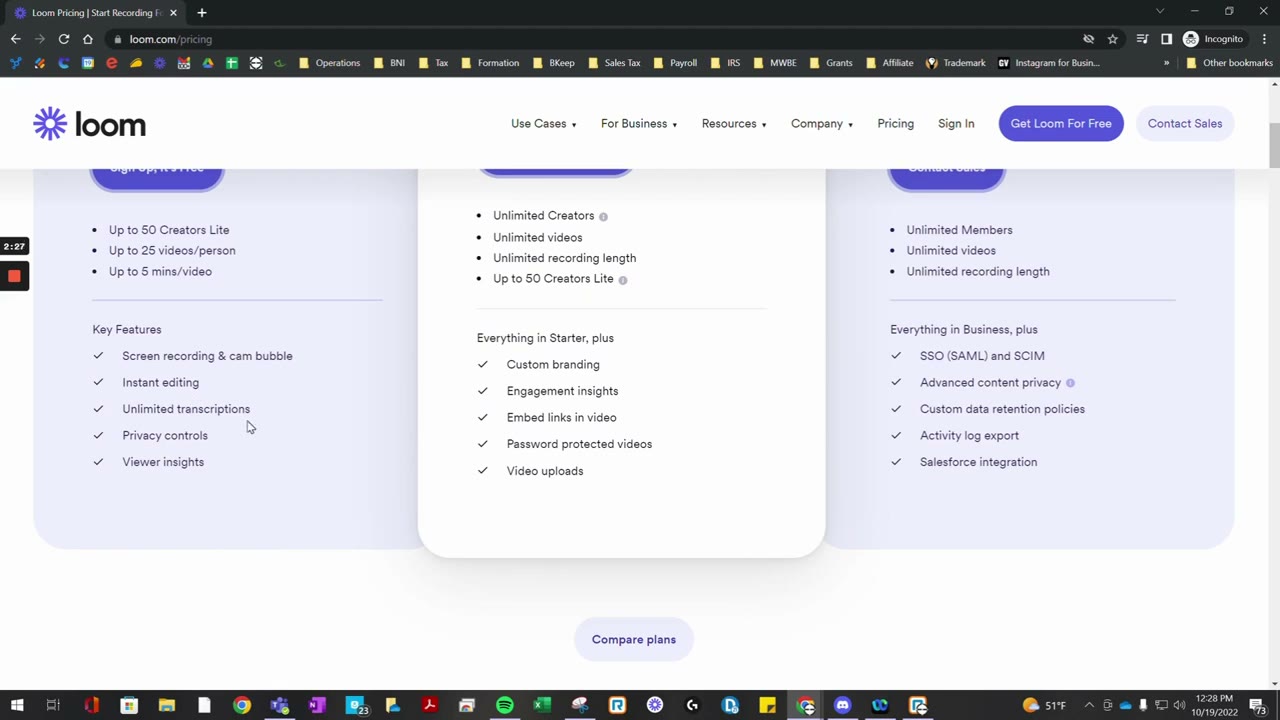The height and width of the screenshot is (720, 1280).
Task: Open Excel from the taskbar
Action: pos(542,706)
